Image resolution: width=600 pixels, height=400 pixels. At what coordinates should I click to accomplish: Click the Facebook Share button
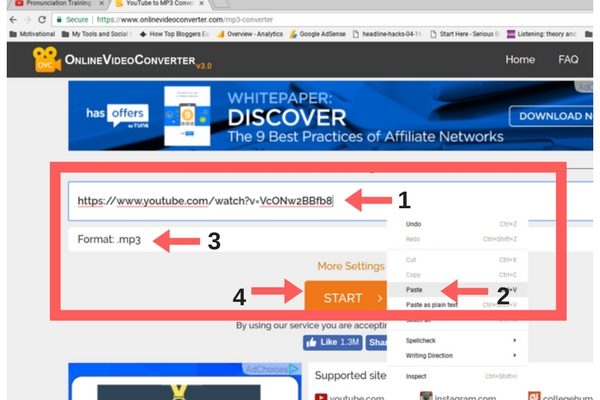pyautogui.click(x=377, y=342)
